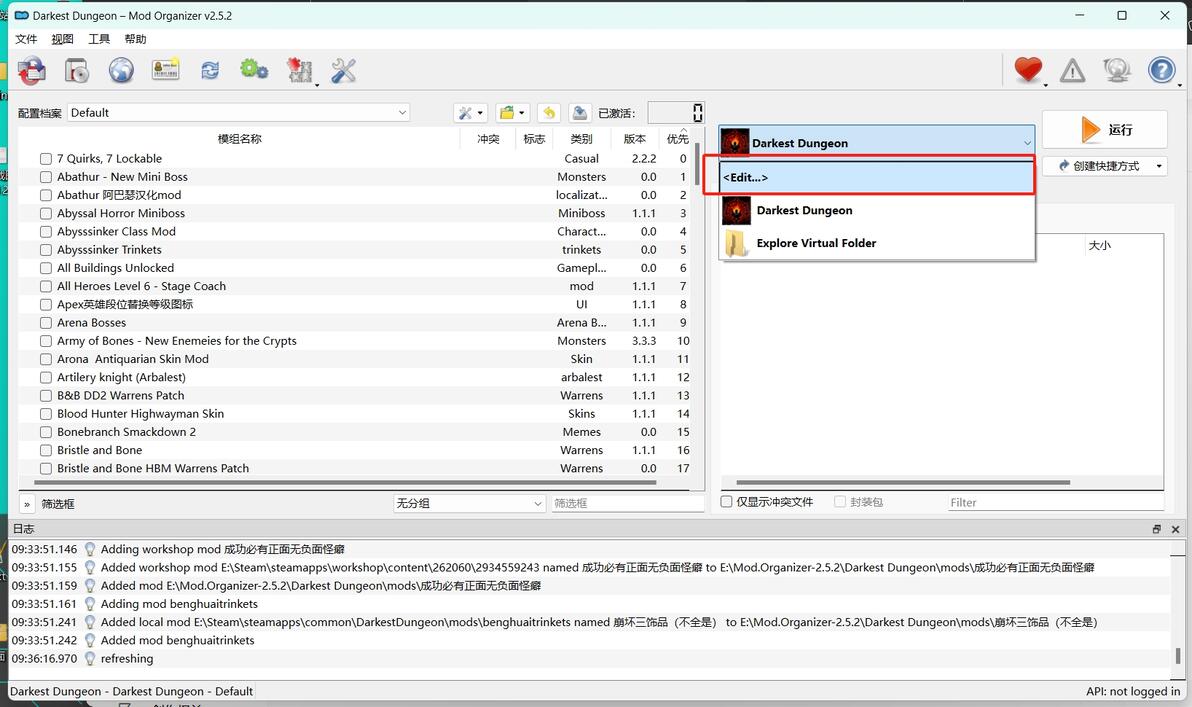Click the Change Game instance toolbar icon

pos(32,71)
